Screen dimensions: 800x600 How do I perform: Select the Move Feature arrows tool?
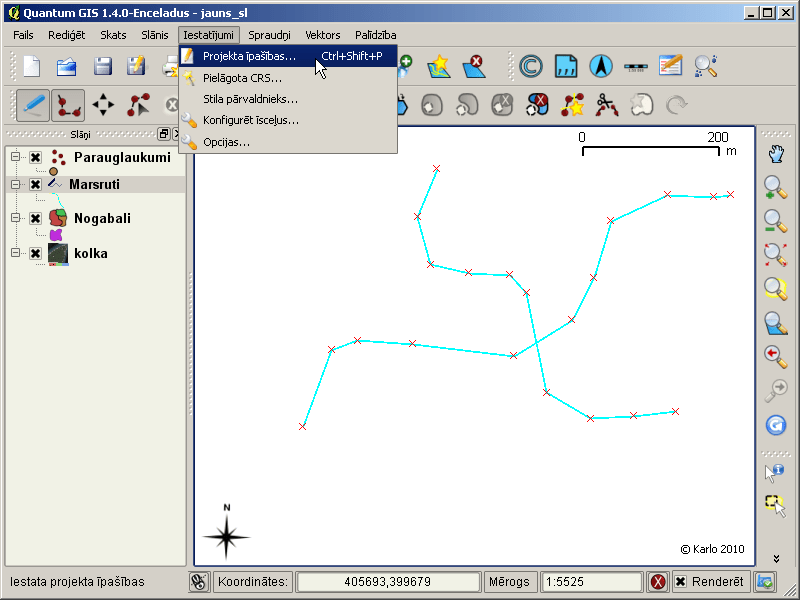point(103,105)
